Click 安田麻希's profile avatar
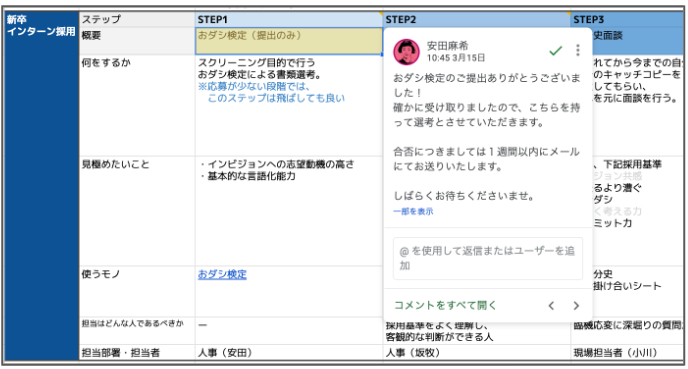The image size is (688, 369). point(406,51)
